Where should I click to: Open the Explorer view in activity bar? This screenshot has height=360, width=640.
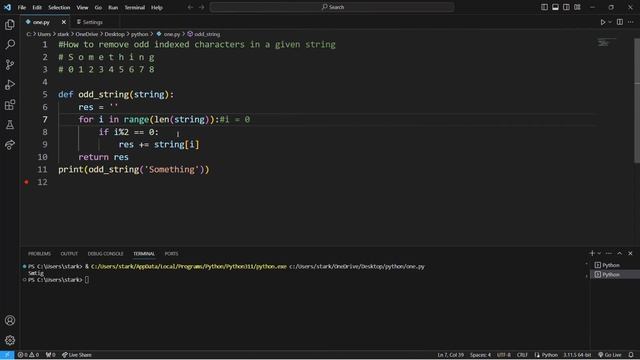(x=10, y=24)
